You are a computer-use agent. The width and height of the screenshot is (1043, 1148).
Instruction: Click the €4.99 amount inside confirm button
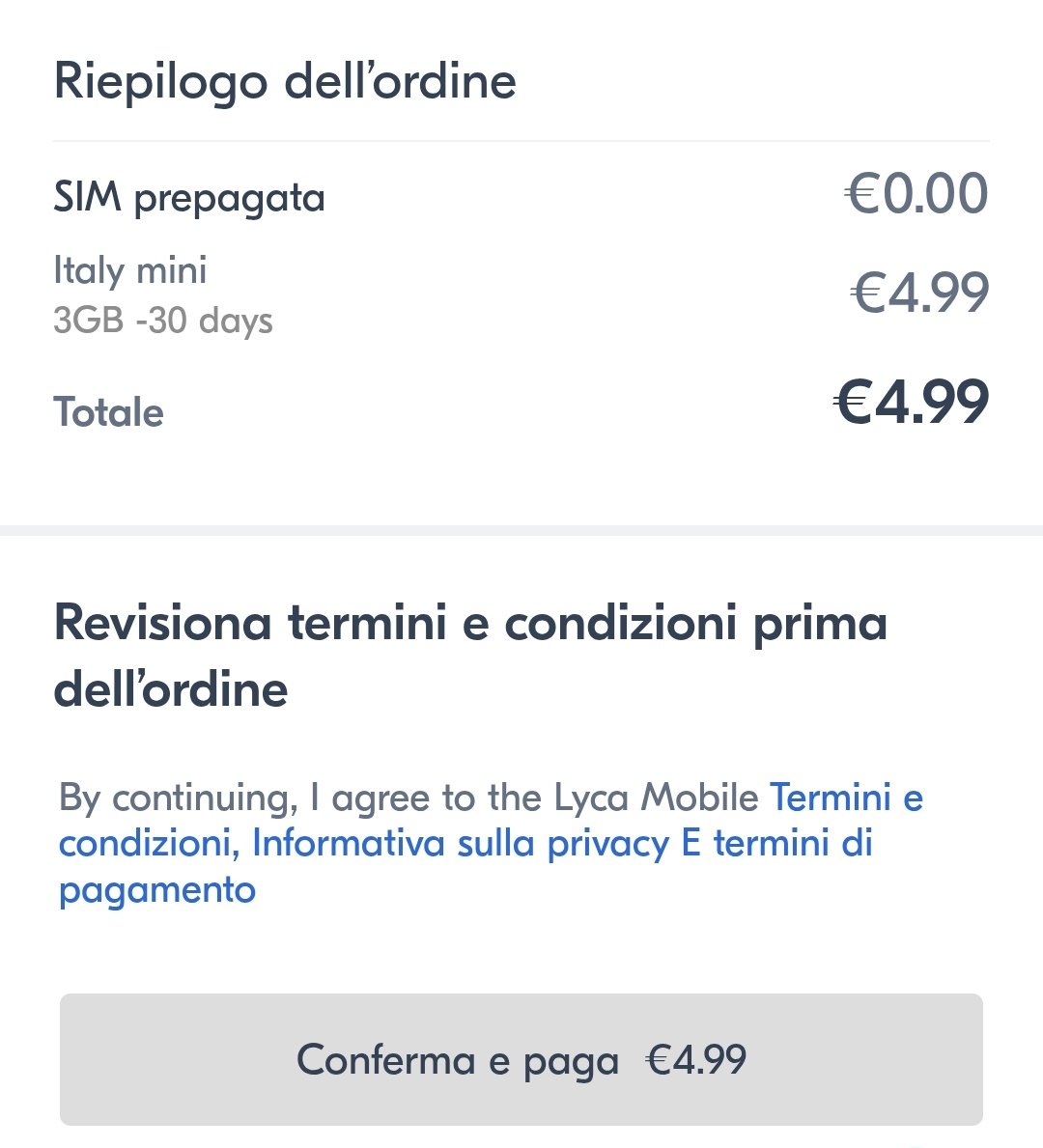[x=696, y=1060]
